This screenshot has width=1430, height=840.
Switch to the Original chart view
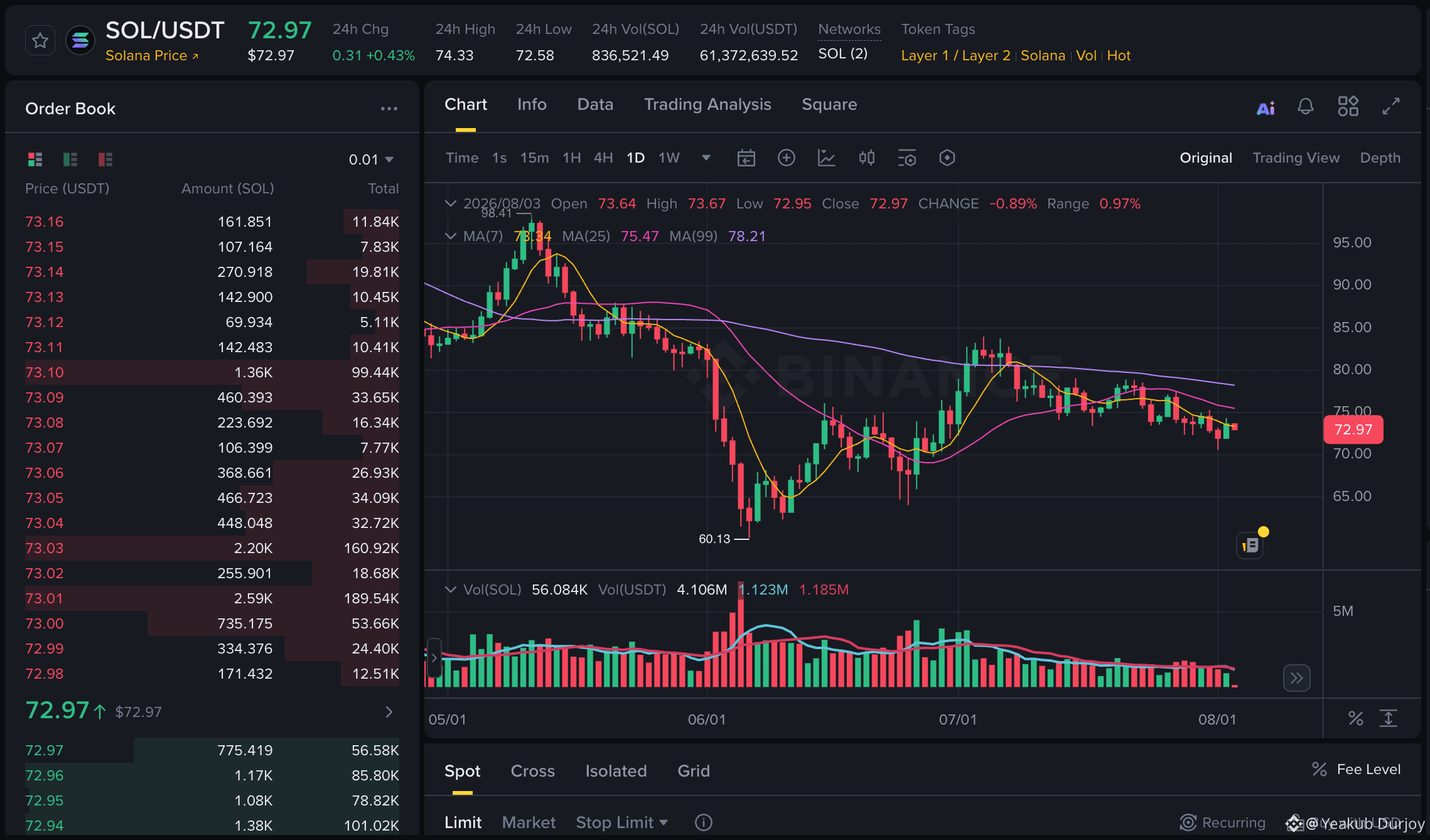coord(1206,158)
